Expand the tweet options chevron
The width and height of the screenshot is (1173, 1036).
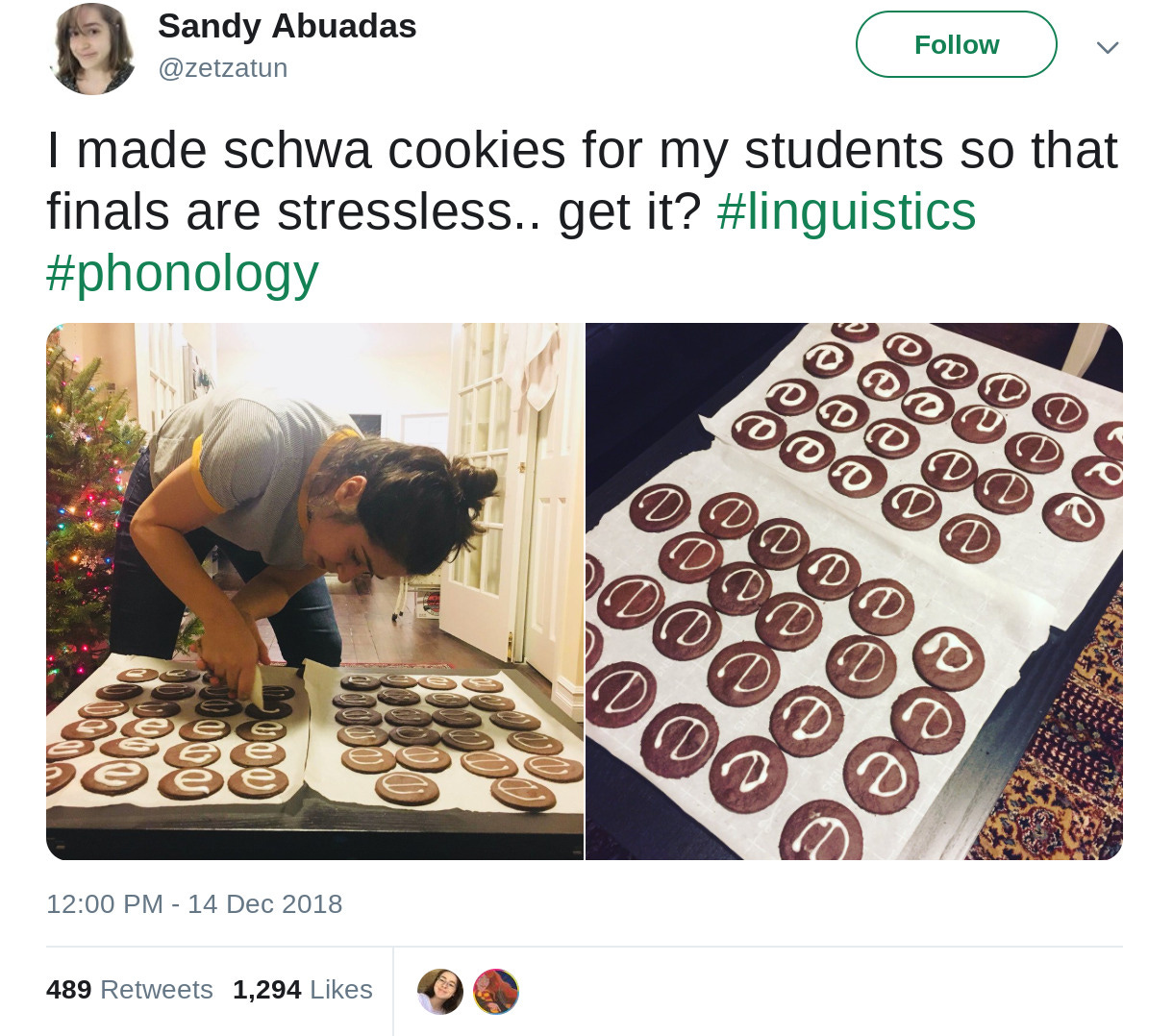click(1108, 47)
